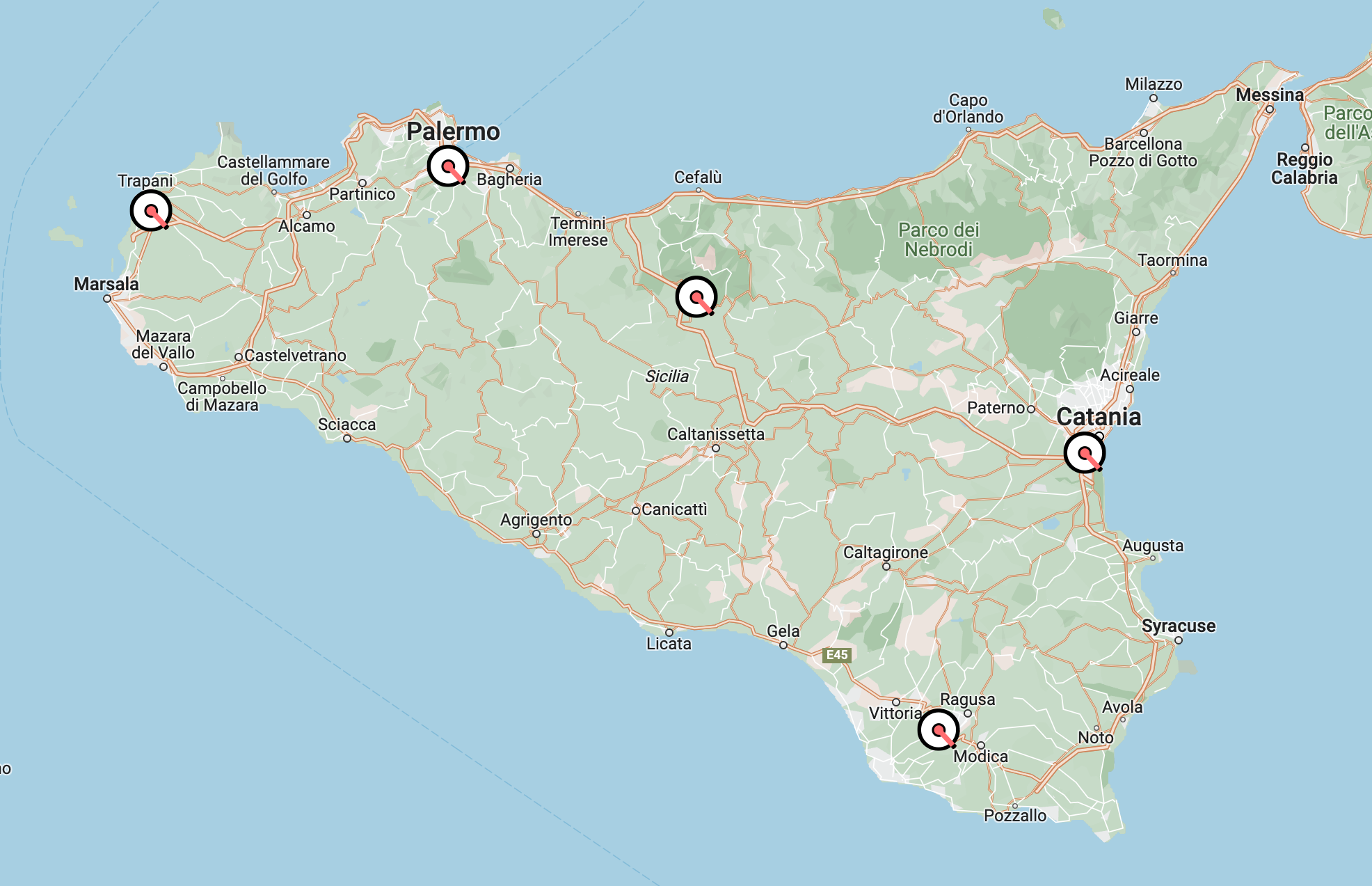Click the Syracuse city dot

click(1178, 640)
